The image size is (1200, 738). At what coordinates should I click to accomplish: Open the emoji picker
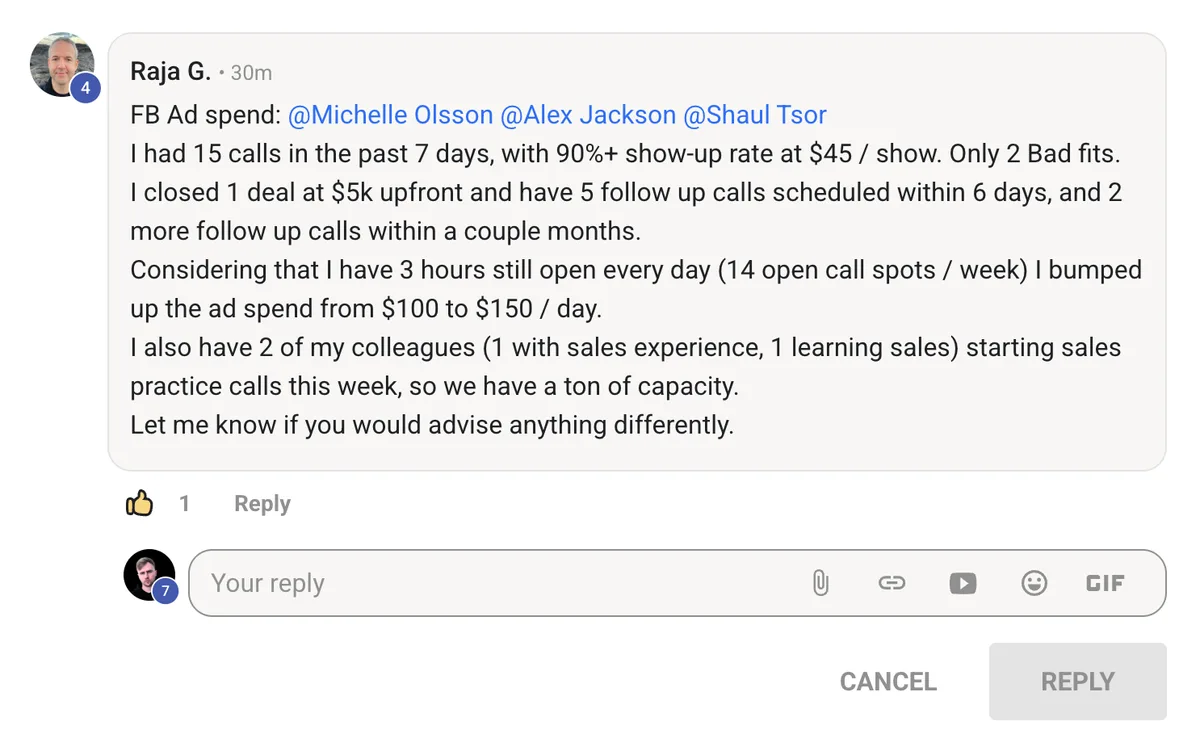[x=1034, y=583]
